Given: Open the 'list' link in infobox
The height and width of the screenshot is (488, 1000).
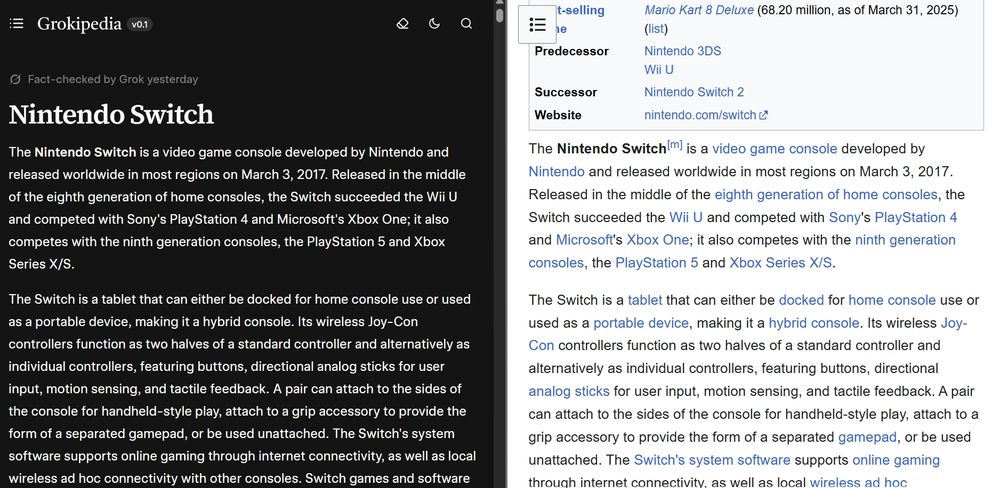Looking at the screenshot, I should 655,29.
